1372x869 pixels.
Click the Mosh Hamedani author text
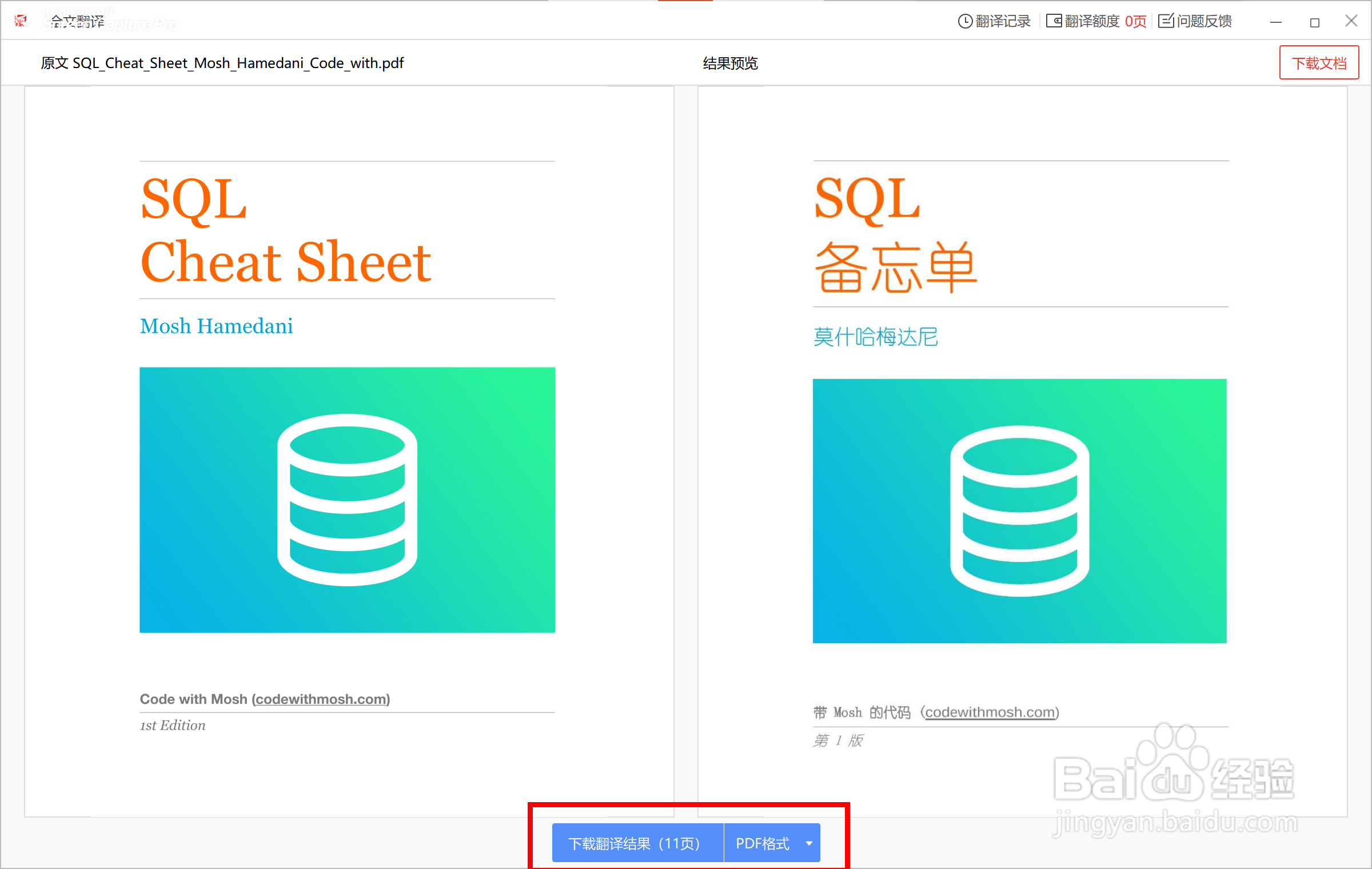[x=216, y=326]
